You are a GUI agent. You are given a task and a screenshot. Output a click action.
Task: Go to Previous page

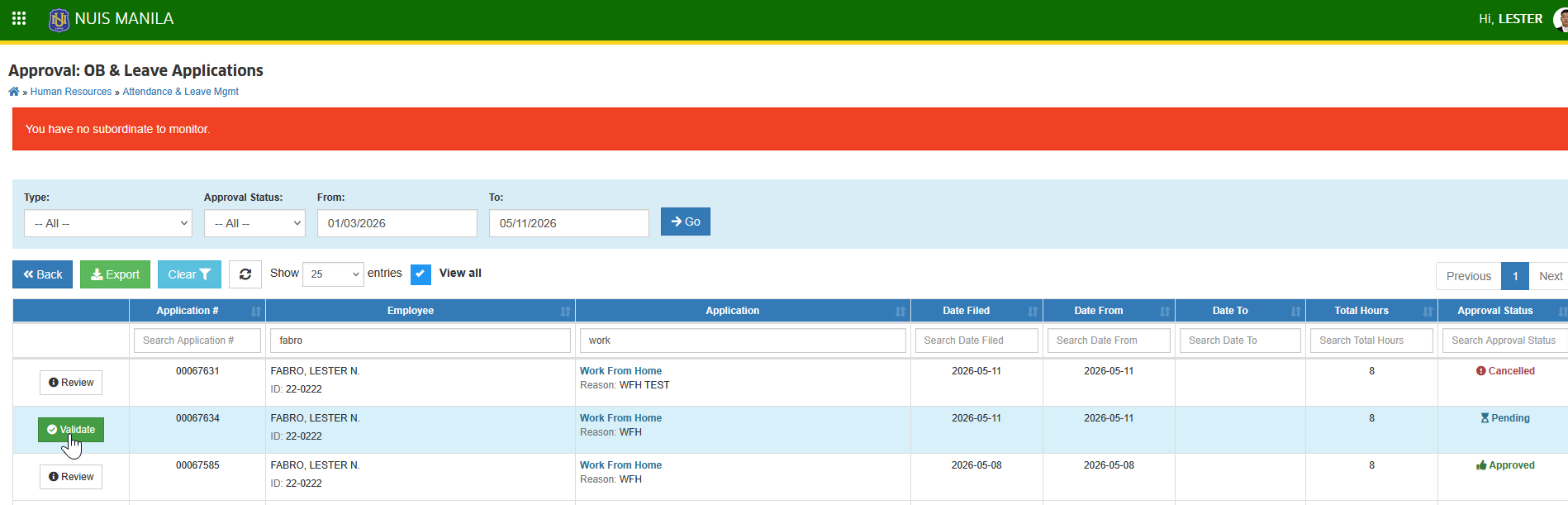pyautogui.click(x=1469, y=276)
